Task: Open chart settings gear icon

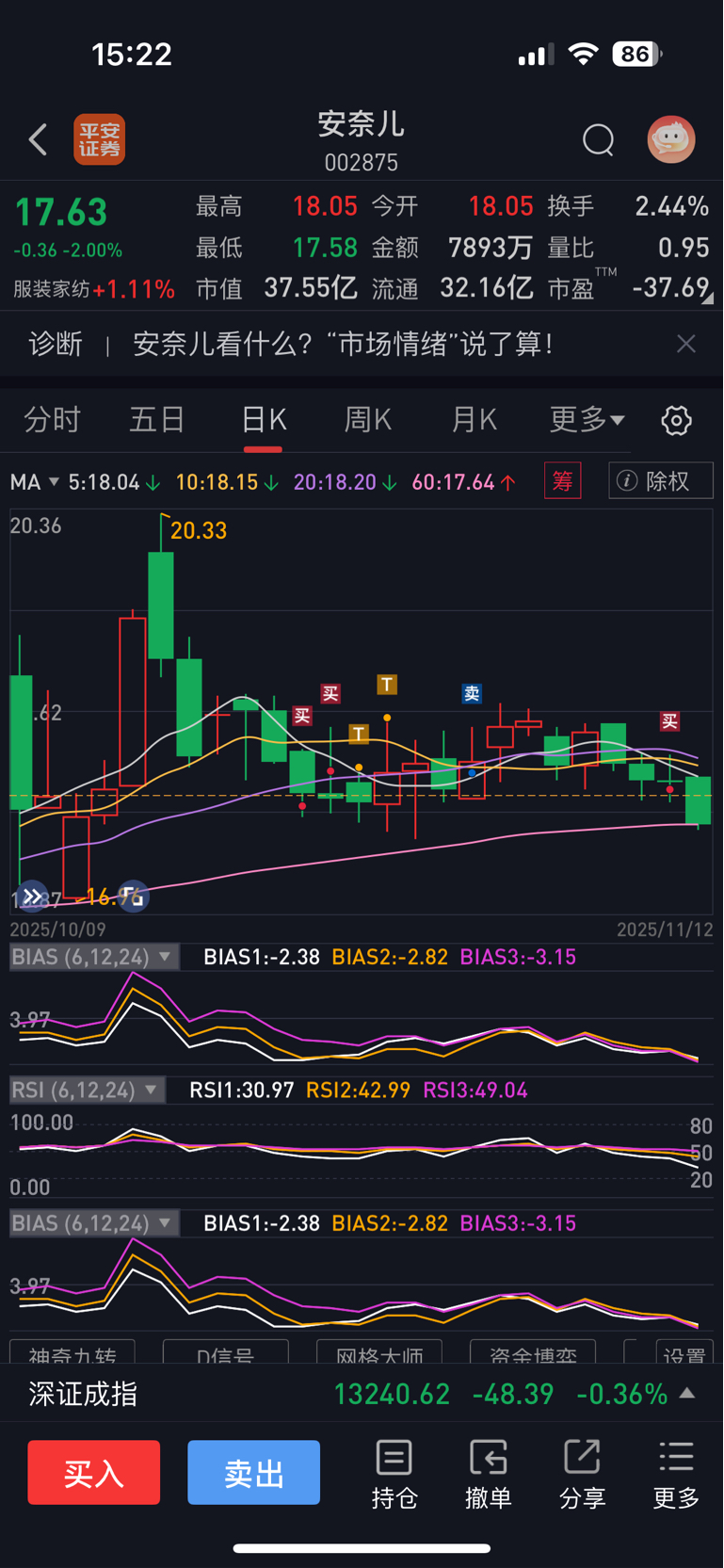Action: [676, 420]
